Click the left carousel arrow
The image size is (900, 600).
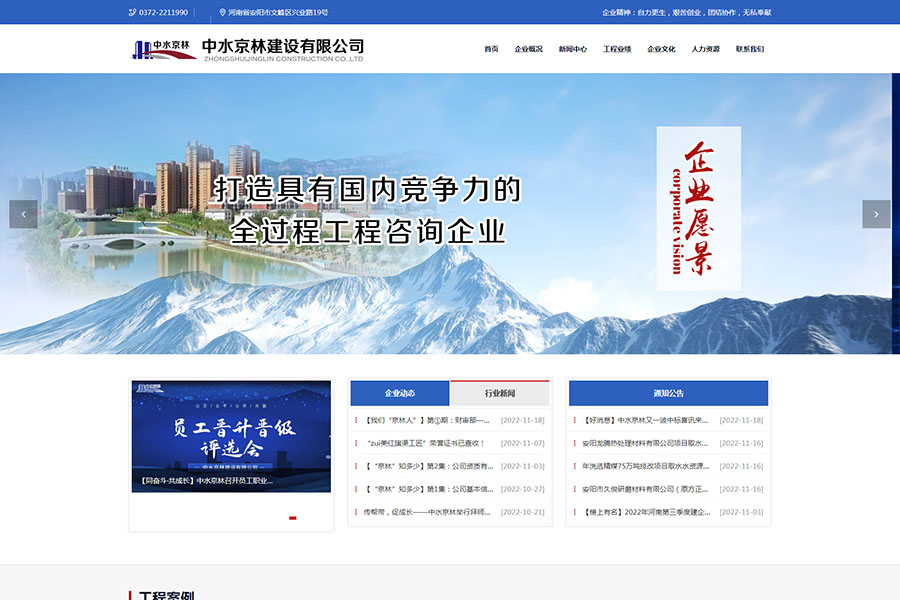(23, 213)
